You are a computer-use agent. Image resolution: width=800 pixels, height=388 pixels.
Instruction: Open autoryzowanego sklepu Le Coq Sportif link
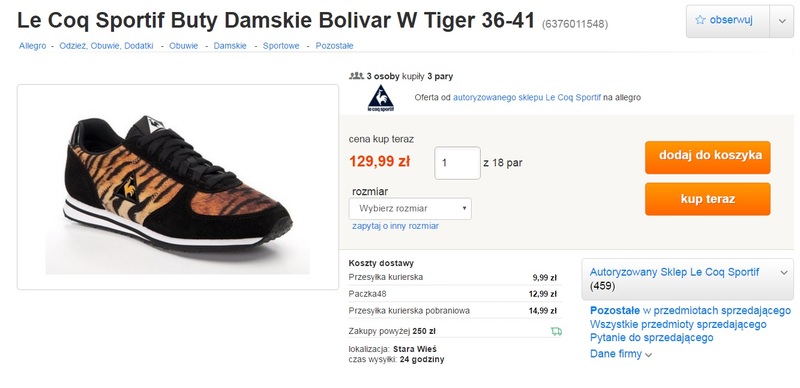[527, 97]
